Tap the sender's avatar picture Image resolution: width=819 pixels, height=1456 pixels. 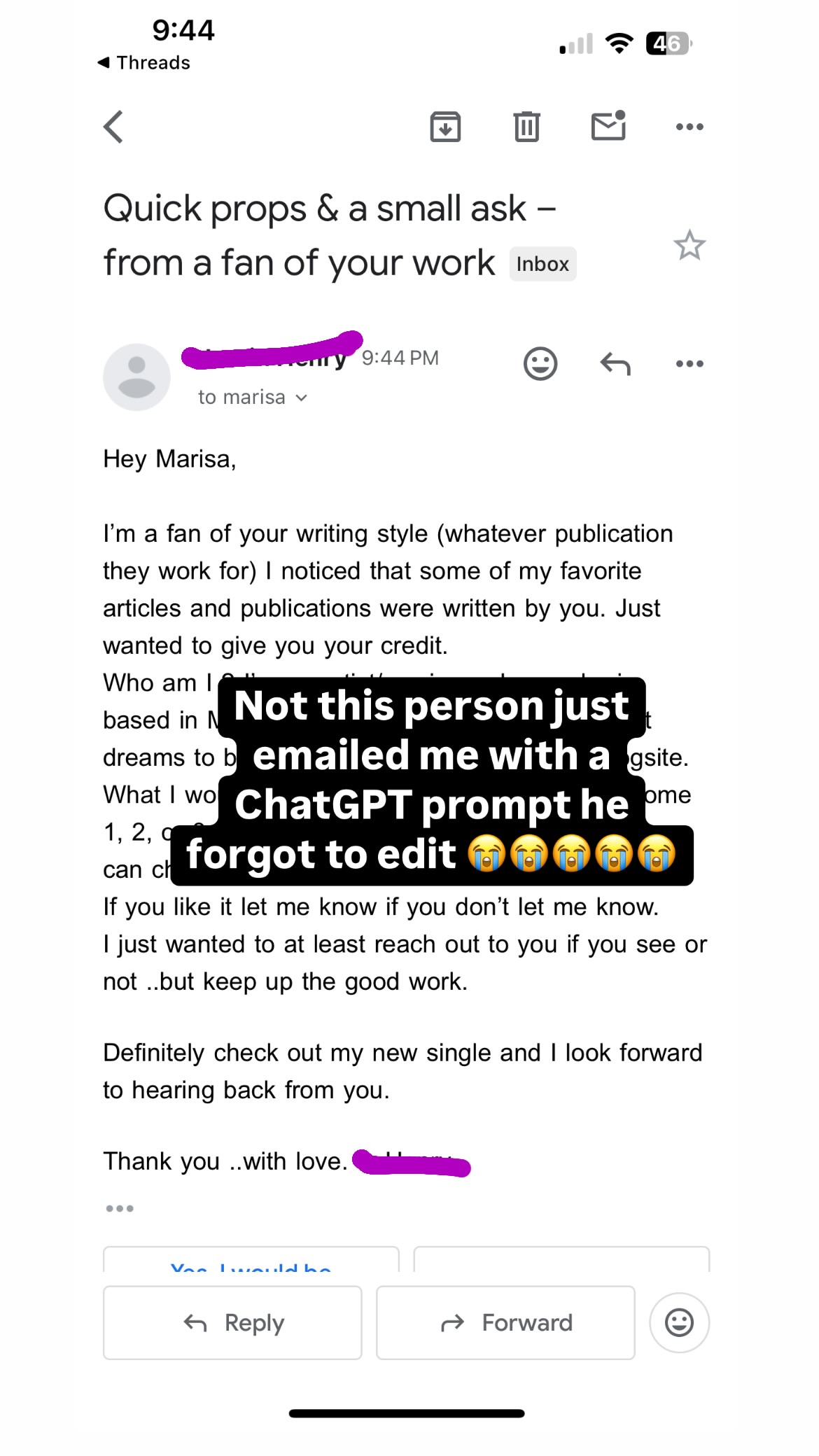coord(136,377)
